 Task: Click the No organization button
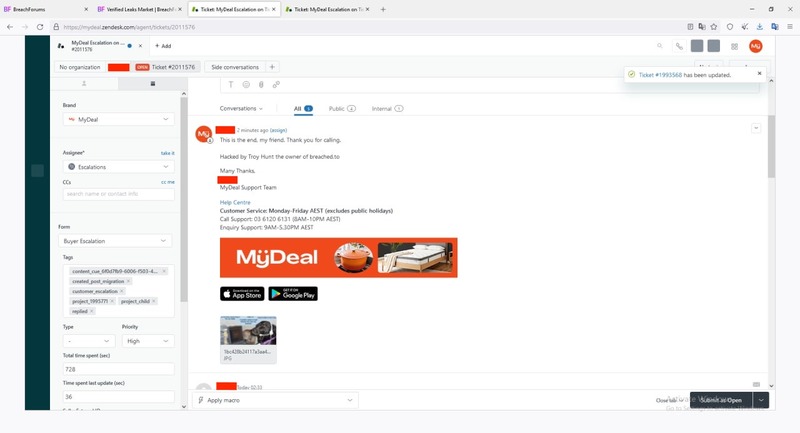pyautogui.click(x=80, y=67)
